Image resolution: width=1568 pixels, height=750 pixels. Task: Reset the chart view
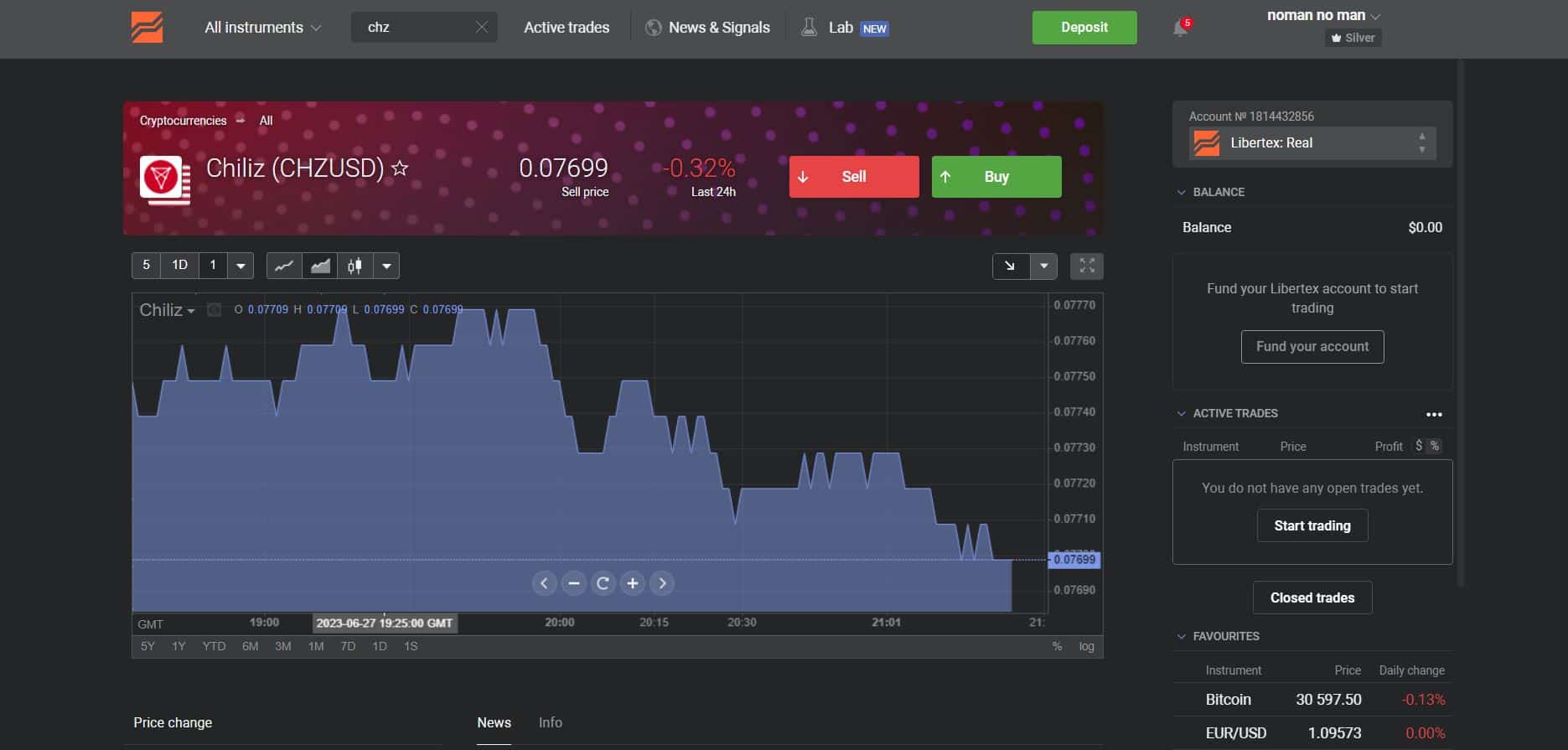point(603,583)
